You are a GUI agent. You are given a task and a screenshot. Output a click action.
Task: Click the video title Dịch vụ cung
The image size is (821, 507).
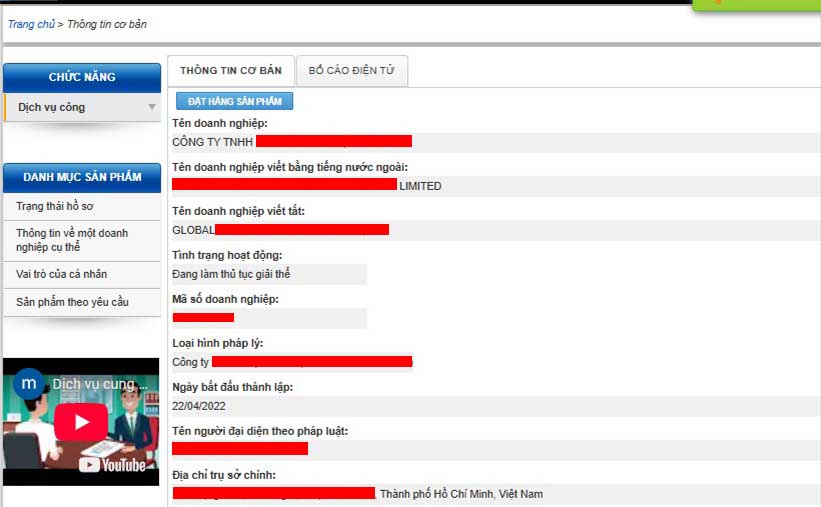100,384
